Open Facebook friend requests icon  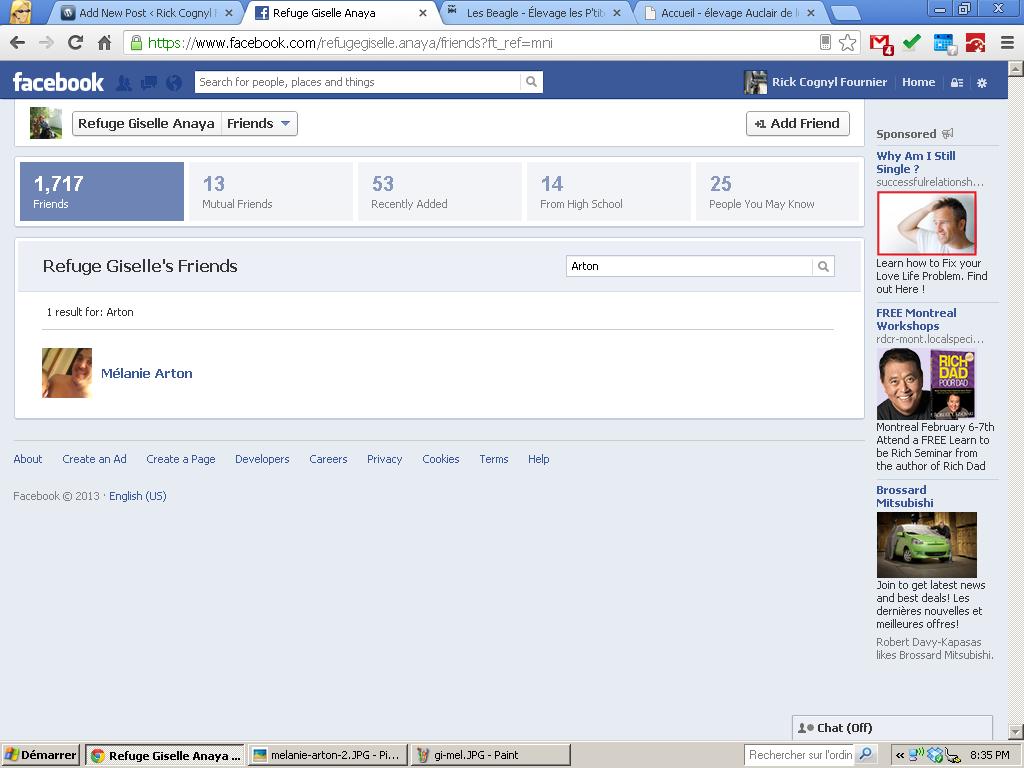click(124, 82)
